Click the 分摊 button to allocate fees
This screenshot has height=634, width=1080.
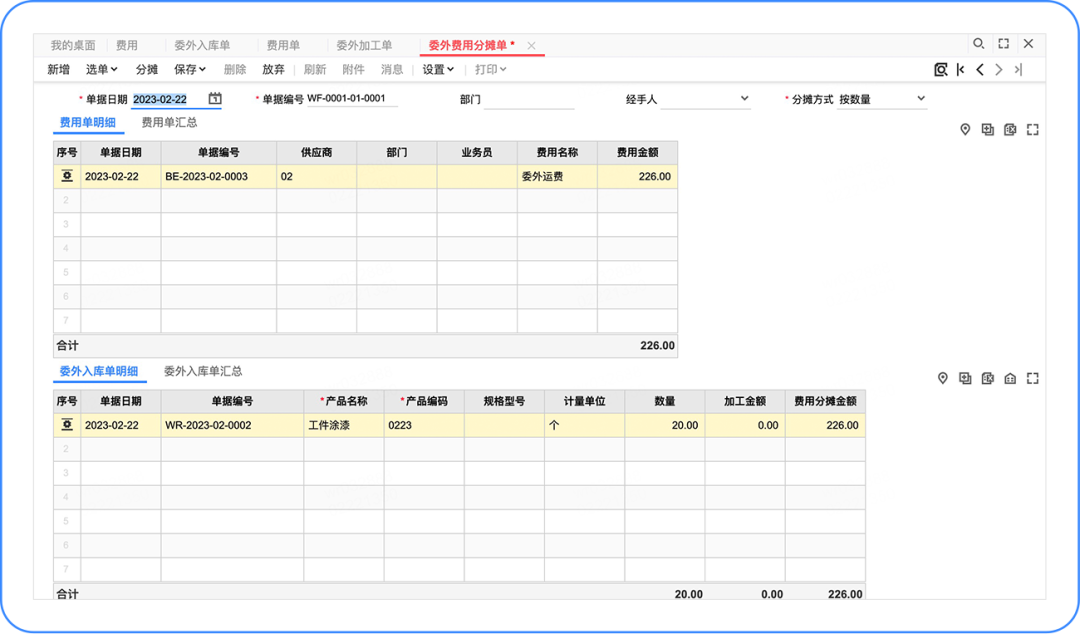coord(146,69)
